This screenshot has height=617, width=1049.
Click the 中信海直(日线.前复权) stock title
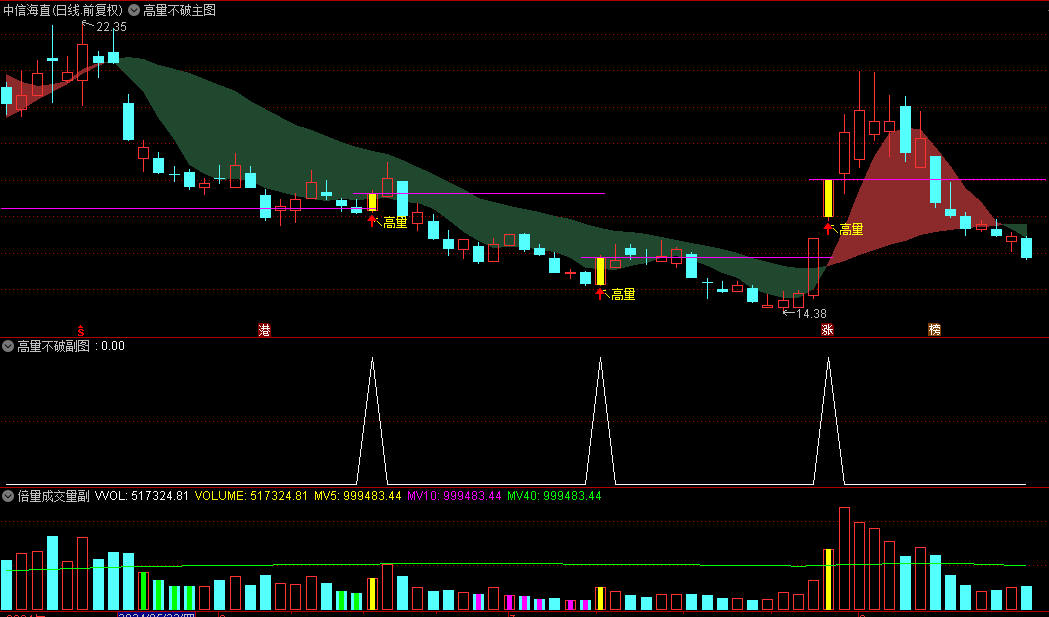click(64, 10)
